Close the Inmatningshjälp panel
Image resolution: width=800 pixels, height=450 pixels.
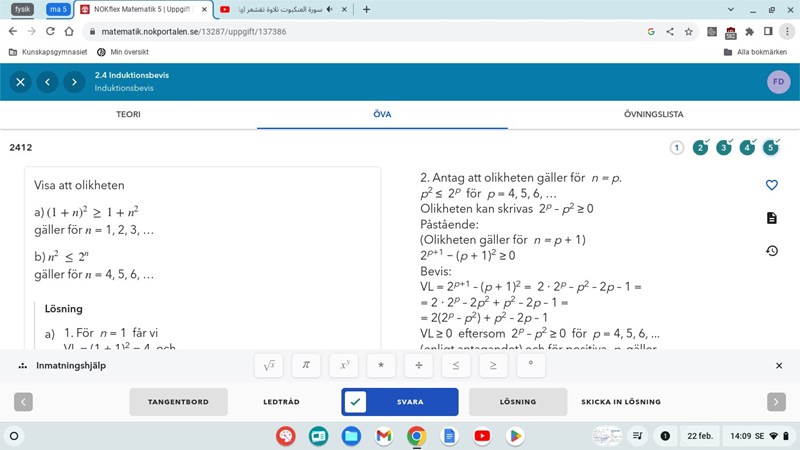click(779, 366)
